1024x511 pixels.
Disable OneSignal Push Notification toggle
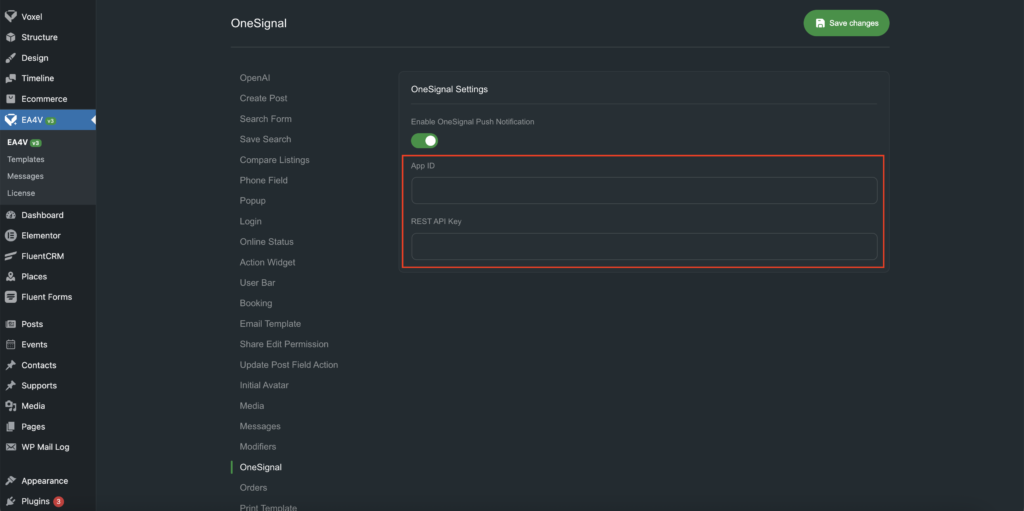[424, 141]
